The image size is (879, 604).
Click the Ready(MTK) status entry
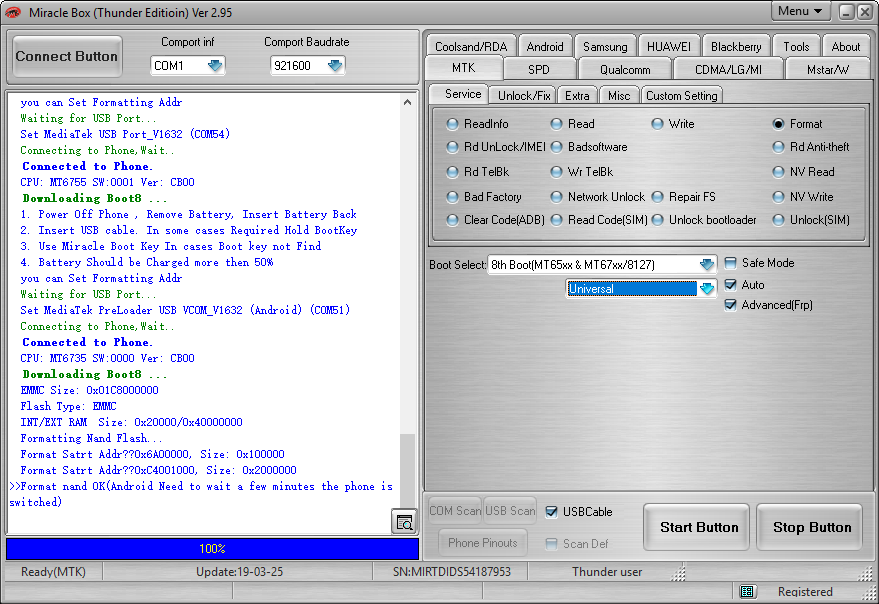click(x=53, y=571)
